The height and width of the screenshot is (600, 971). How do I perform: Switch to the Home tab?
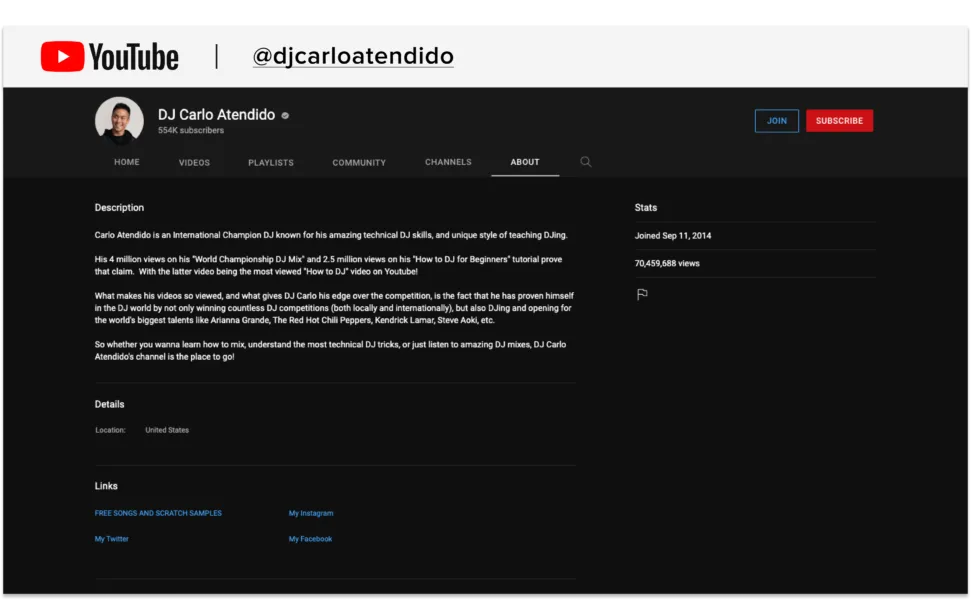(x=127, y=162)
